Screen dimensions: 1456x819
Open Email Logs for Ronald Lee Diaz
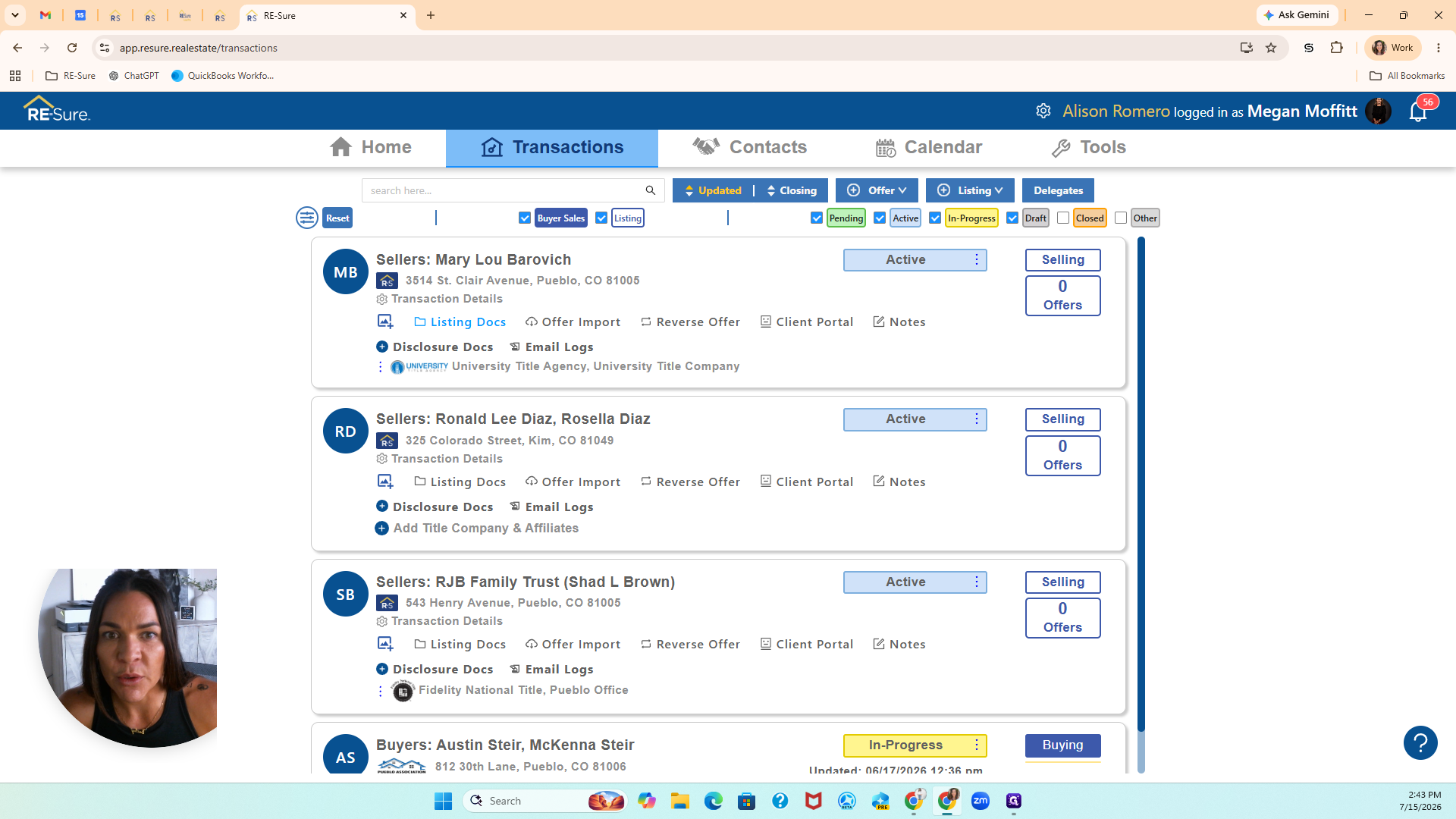pos(551,507)
